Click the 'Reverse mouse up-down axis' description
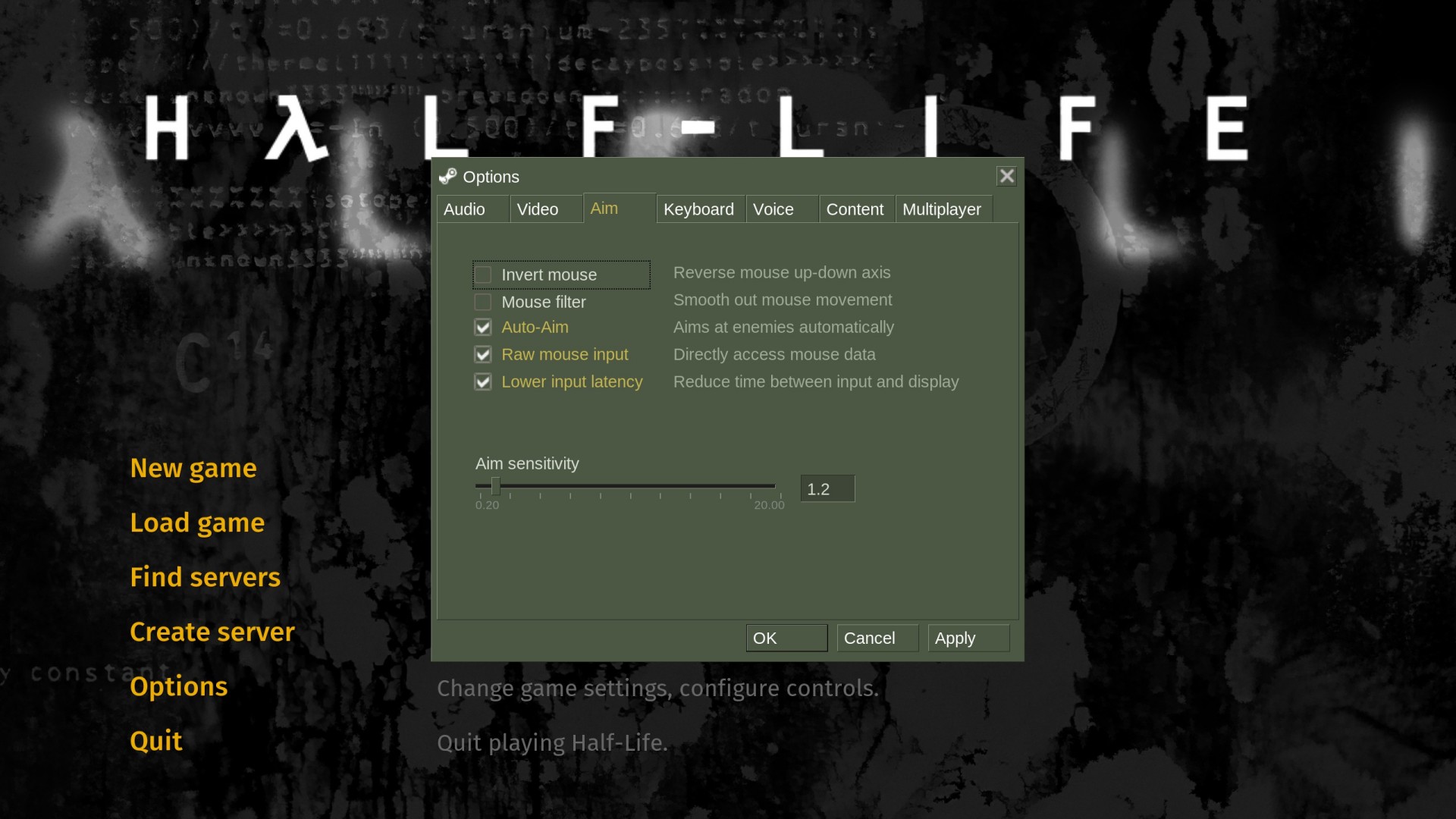1456x819 pixels. [782, 272]
